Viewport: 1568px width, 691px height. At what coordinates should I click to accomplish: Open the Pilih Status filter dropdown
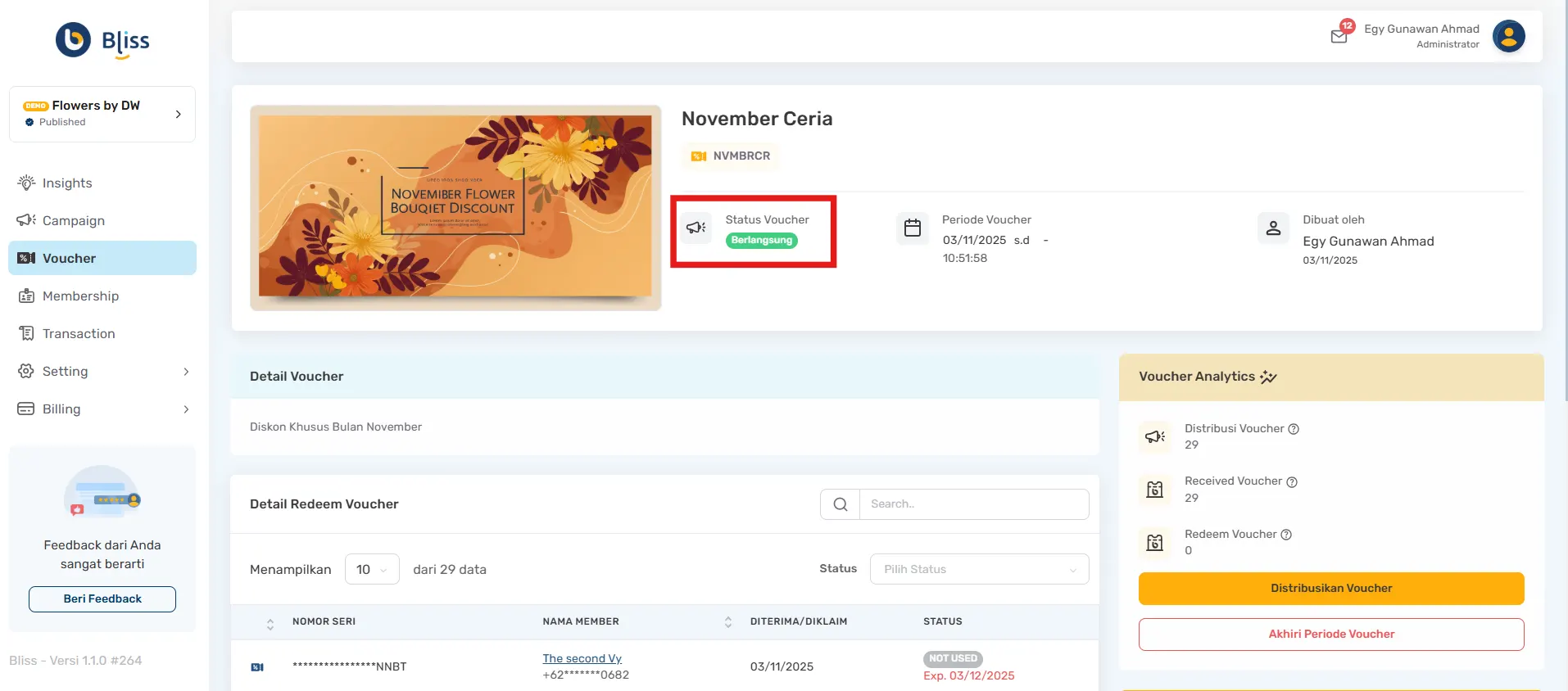tap(979, 569)
